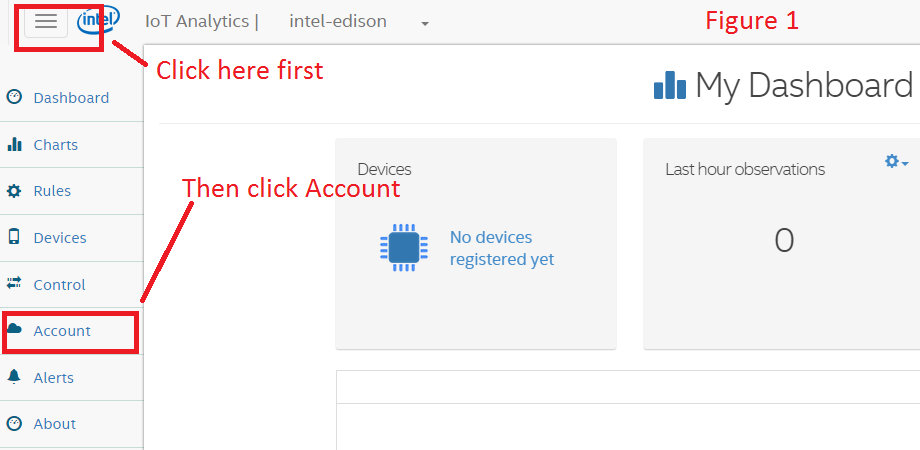Open the observations settings gear dropdown

896,162
